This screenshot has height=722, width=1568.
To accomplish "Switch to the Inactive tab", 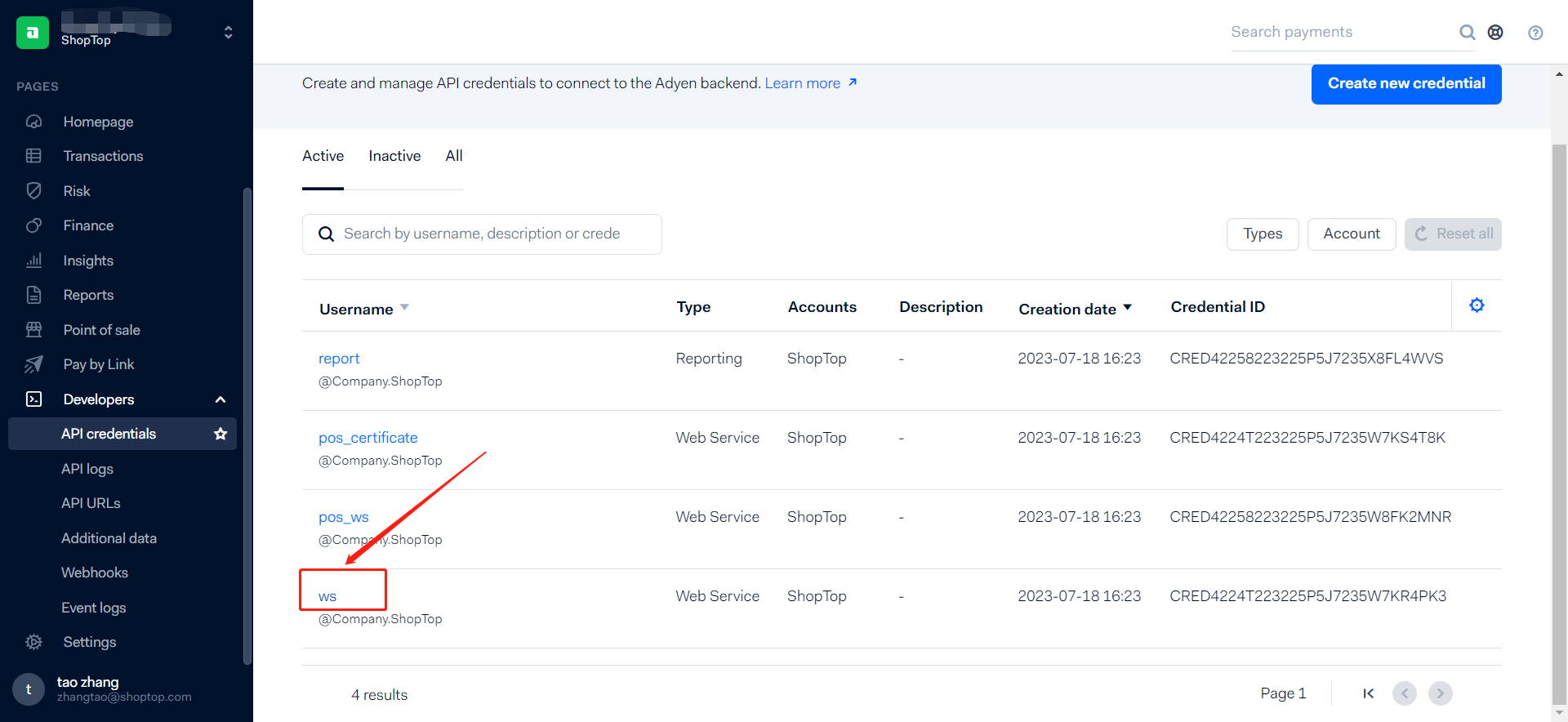I will click(394, 156).
